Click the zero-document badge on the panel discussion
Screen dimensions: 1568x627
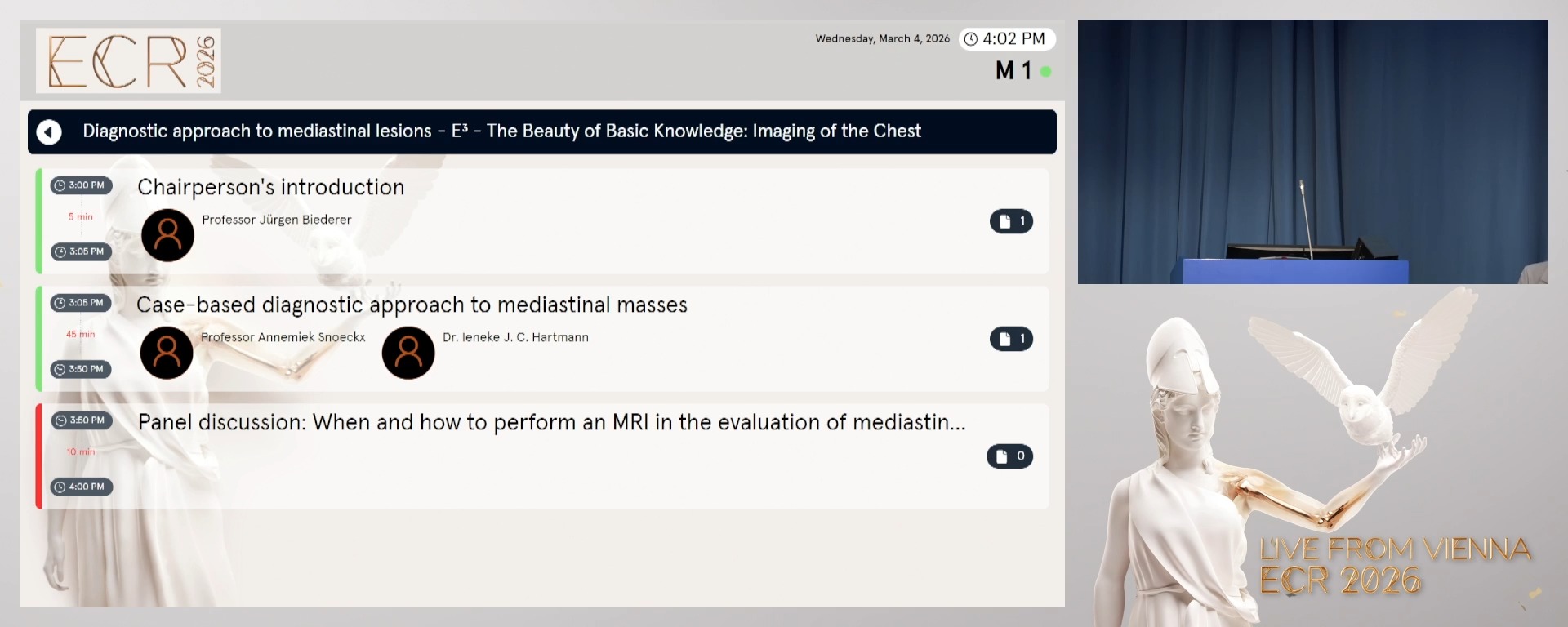point(1010,456)
